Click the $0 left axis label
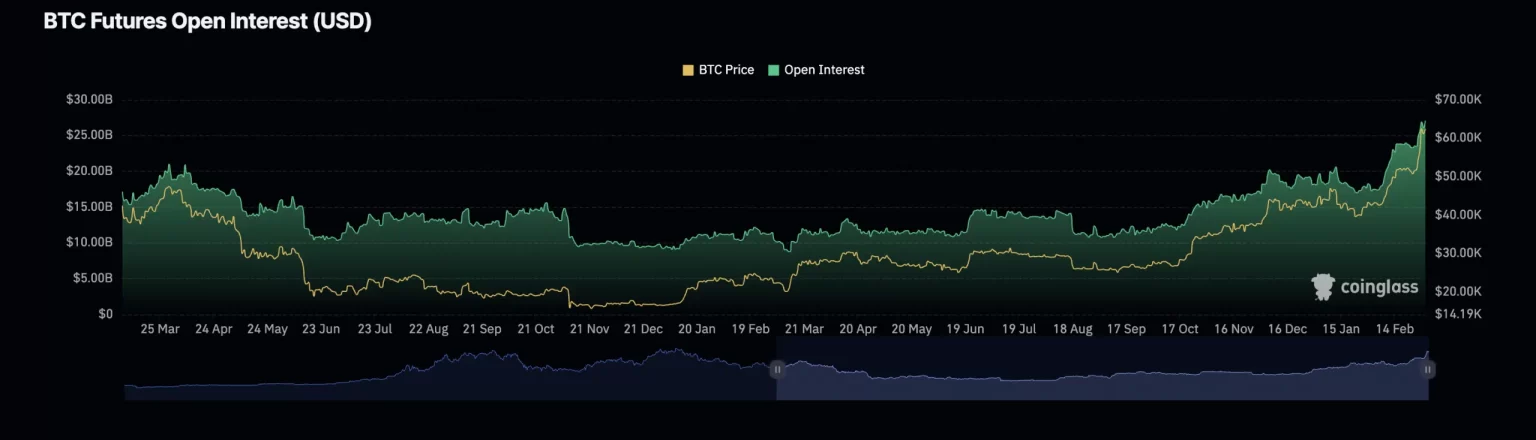Screen dimensions: 1536x440 tap(105, 314)
